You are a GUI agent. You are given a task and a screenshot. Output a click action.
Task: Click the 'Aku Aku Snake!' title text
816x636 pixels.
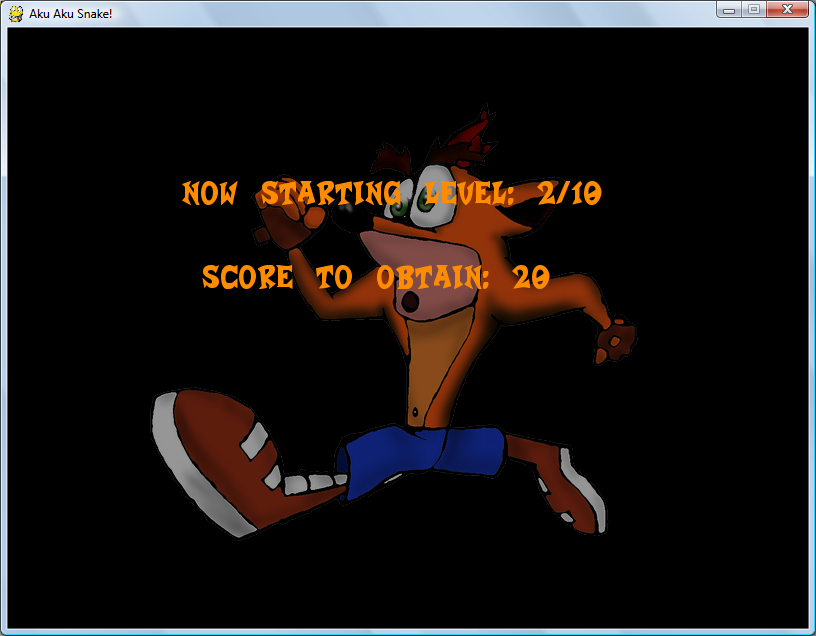(x=71, y=14)
